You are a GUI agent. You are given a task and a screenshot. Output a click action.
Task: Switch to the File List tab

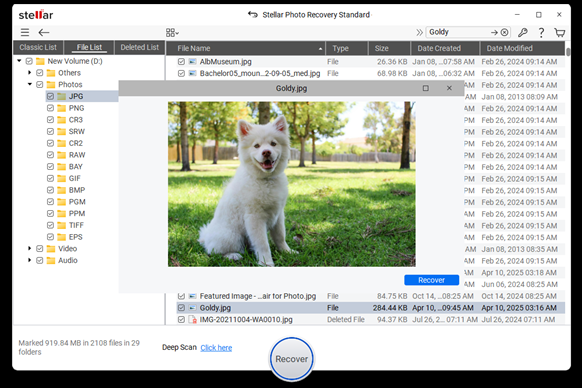click(89, 48)
